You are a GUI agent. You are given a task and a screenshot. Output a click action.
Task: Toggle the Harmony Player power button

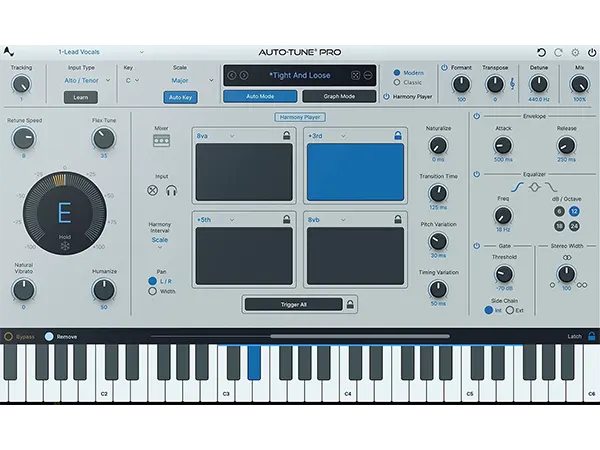(x=387, y=97)
